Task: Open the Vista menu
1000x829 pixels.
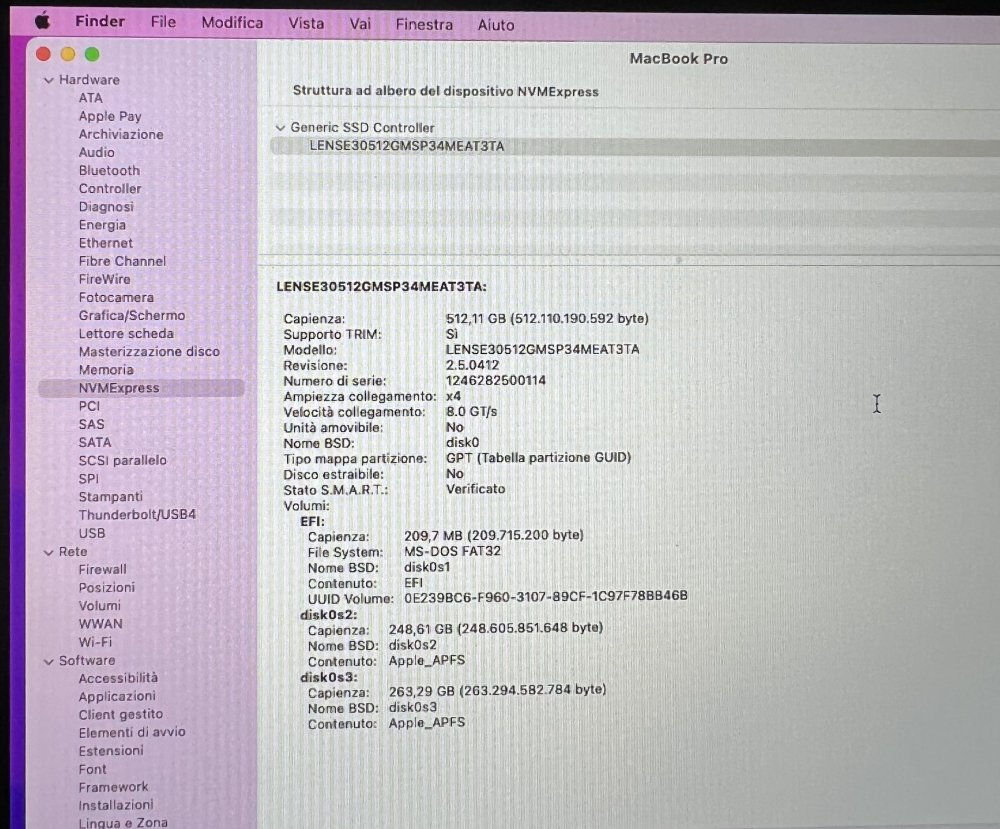Action: point(306,24)
